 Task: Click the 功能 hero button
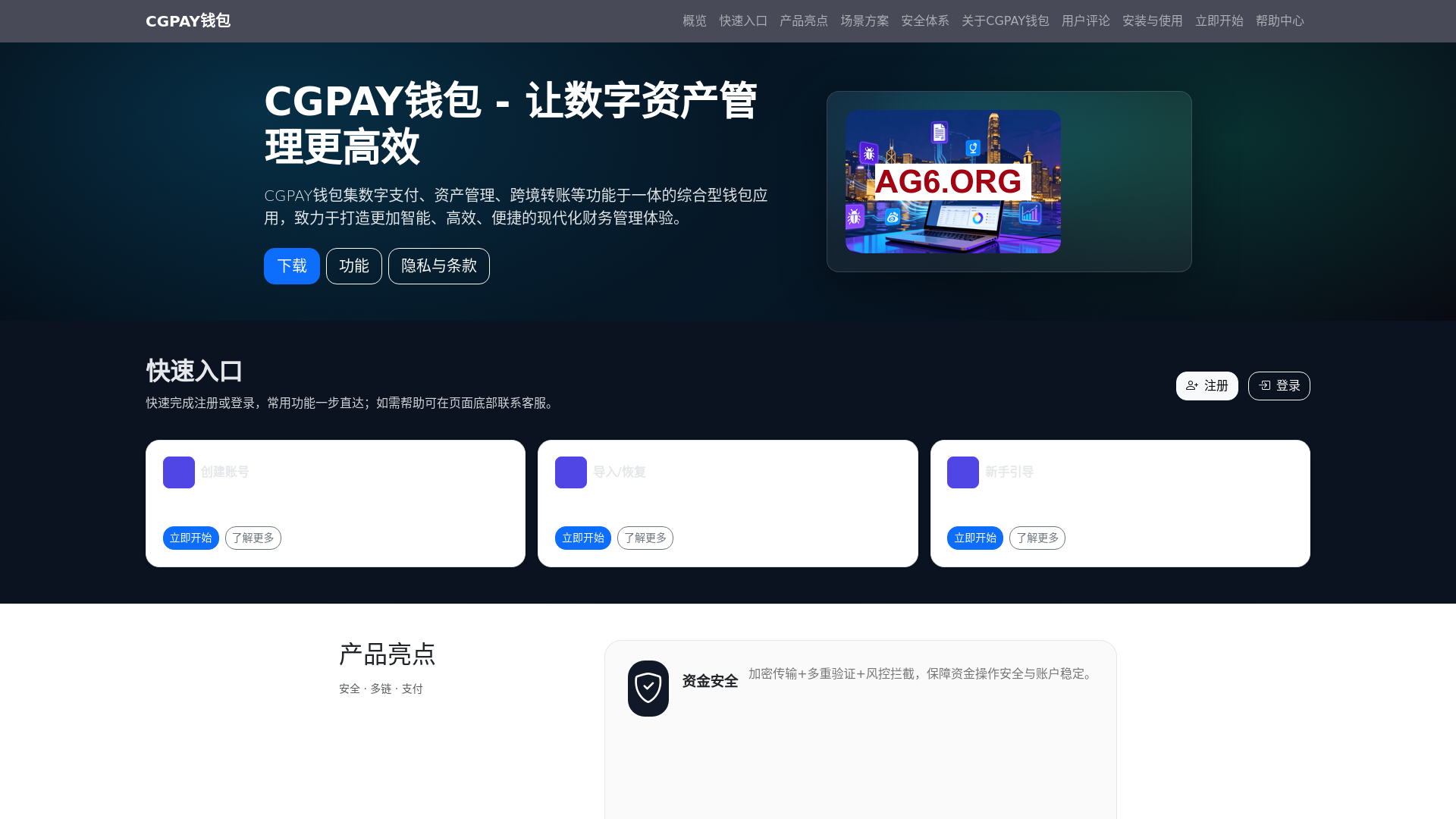coord(354,266)
